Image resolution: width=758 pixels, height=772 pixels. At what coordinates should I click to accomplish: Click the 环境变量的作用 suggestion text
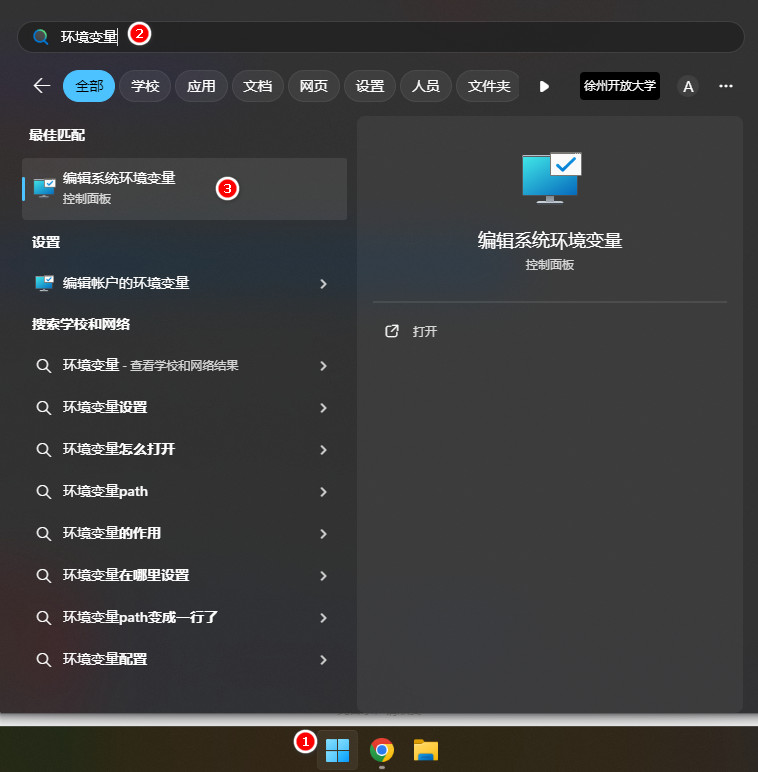pos(112,533)
